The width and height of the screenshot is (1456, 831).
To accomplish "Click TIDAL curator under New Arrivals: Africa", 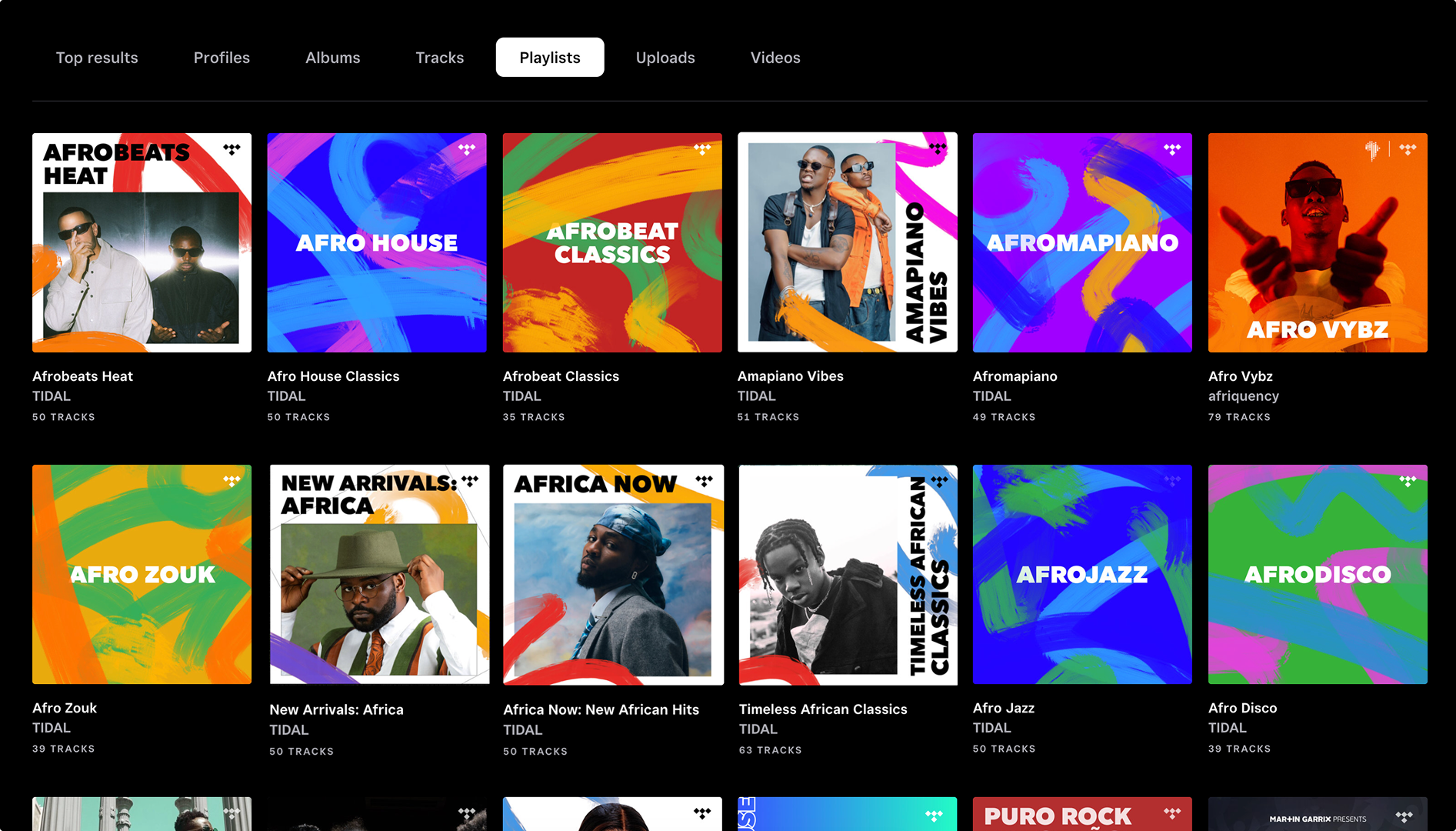I will [x=288, y=730].
